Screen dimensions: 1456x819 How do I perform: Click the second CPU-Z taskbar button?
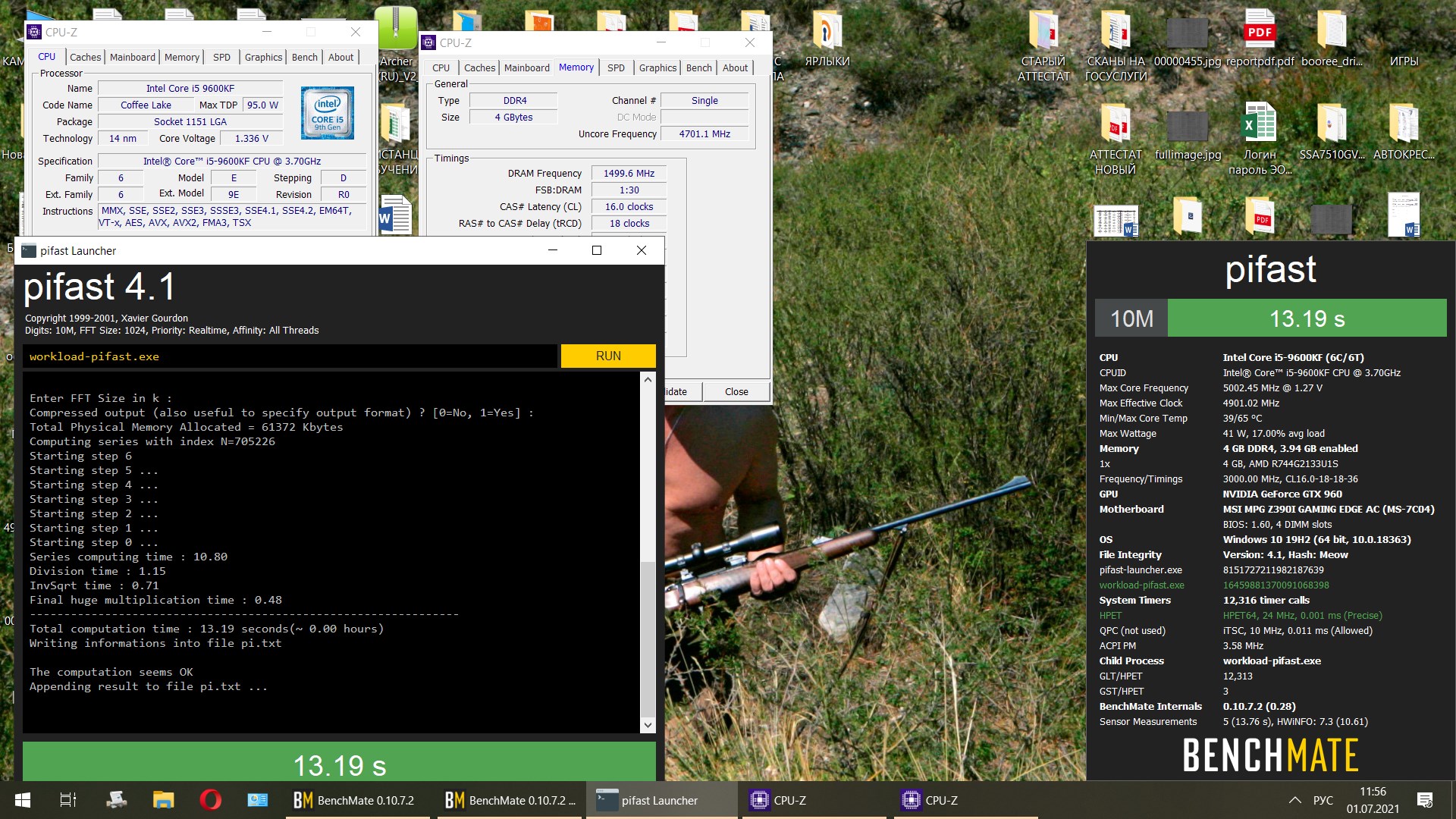pyautogui.click(x=965, y=800)
